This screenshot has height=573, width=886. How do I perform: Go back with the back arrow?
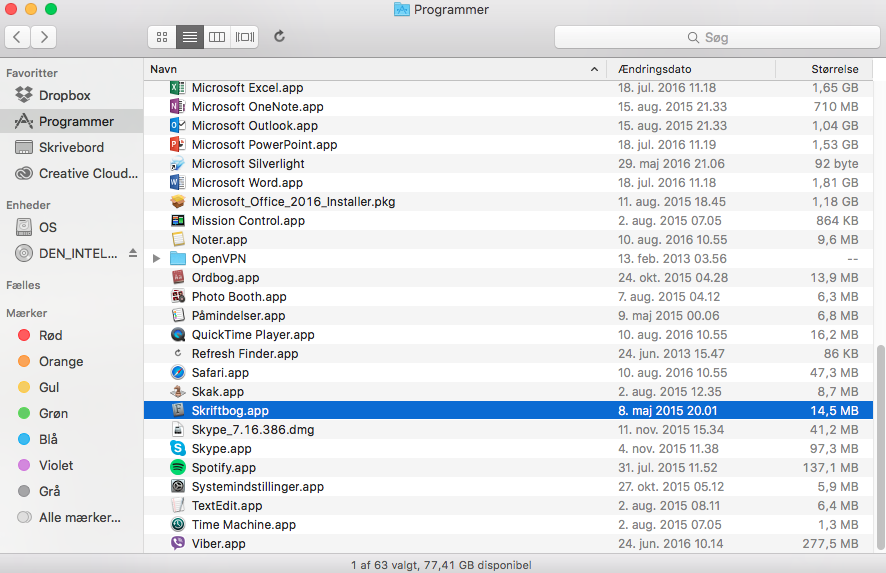pyautogui.click(x=18, y=37)
